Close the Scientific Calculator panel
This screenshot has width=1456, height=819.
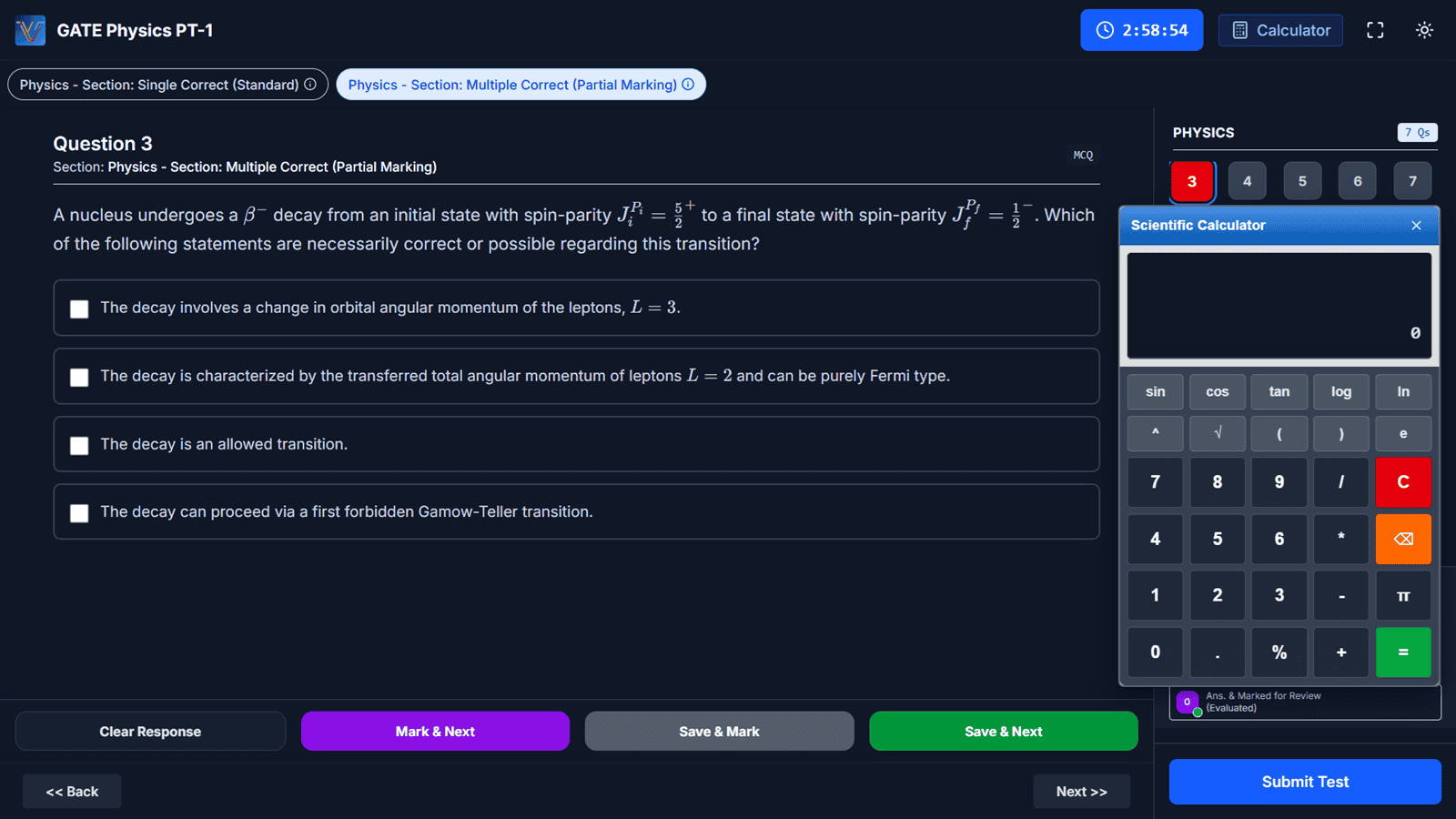point(1416,226)
